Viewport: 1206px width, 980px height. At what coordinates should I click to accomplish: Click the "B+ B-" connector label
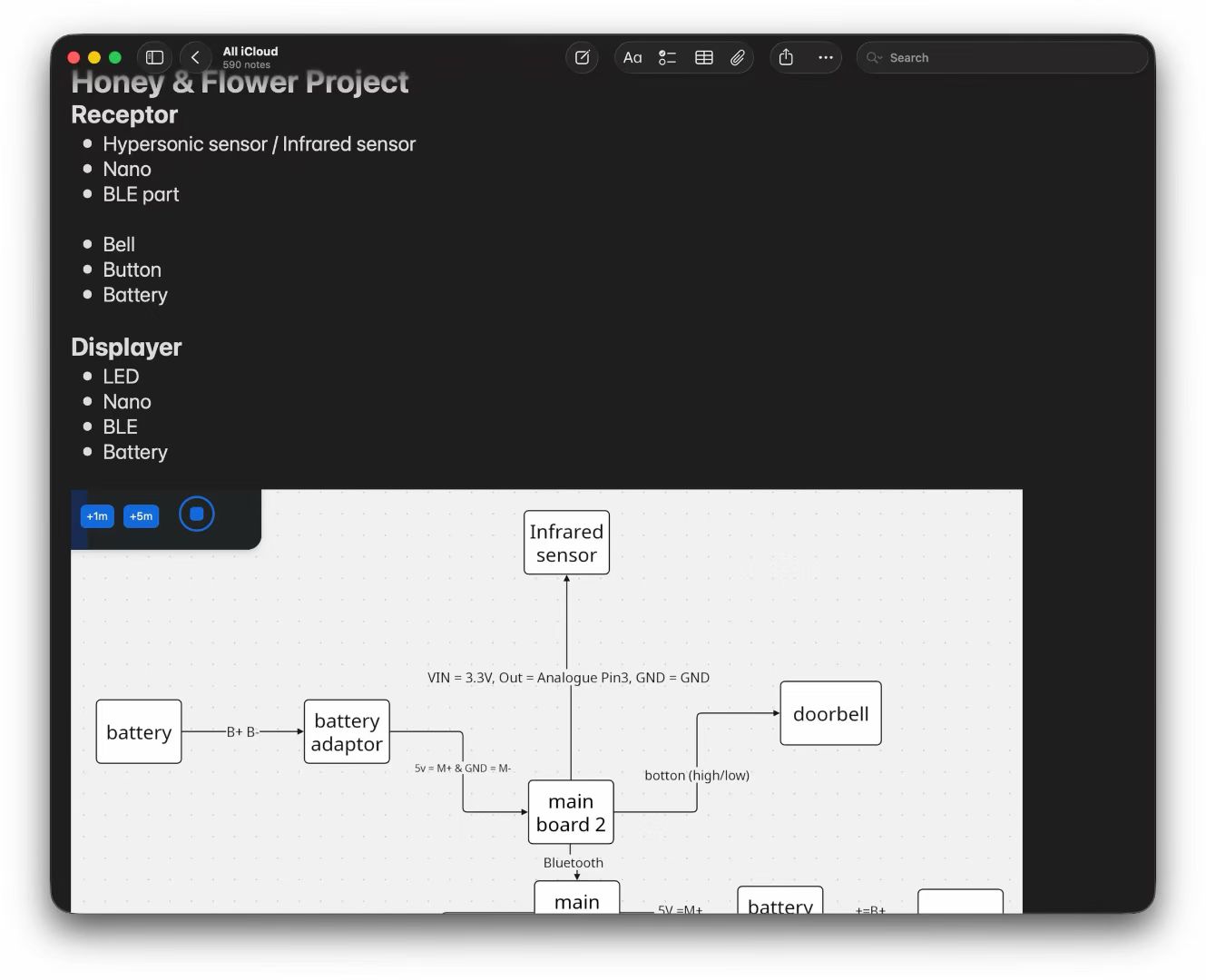242,731
